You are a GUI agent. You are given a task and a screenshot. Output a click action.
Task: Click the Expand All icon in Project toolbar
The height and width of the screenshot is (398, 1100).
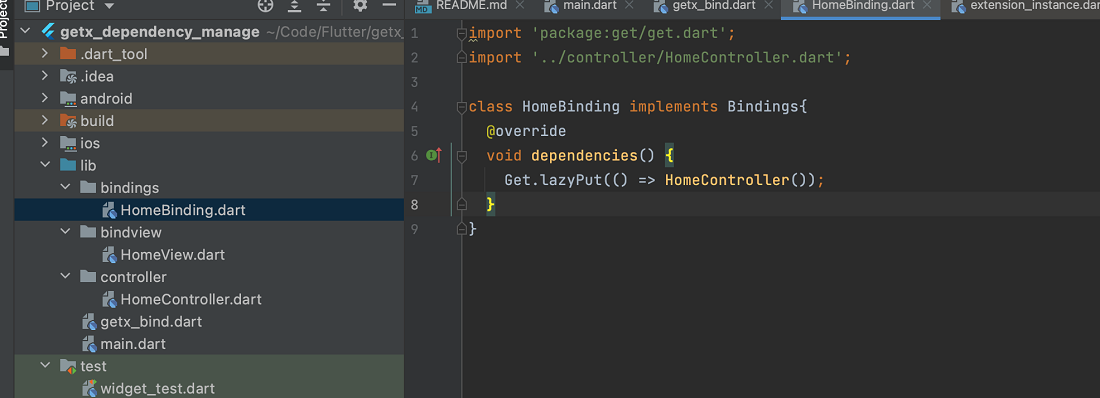pos(295,6)
